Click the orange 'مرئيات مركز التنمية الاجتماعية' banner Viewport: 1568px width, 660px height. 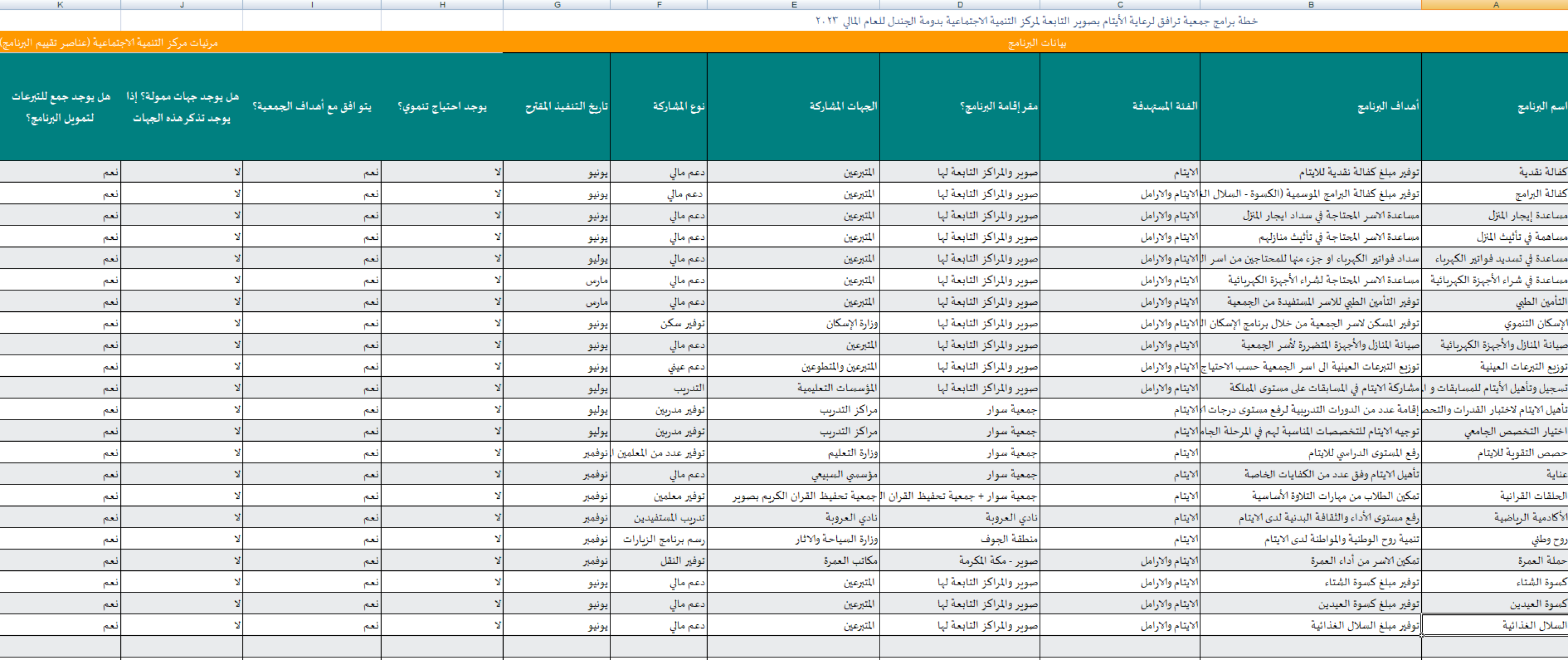tap(109, 42)
